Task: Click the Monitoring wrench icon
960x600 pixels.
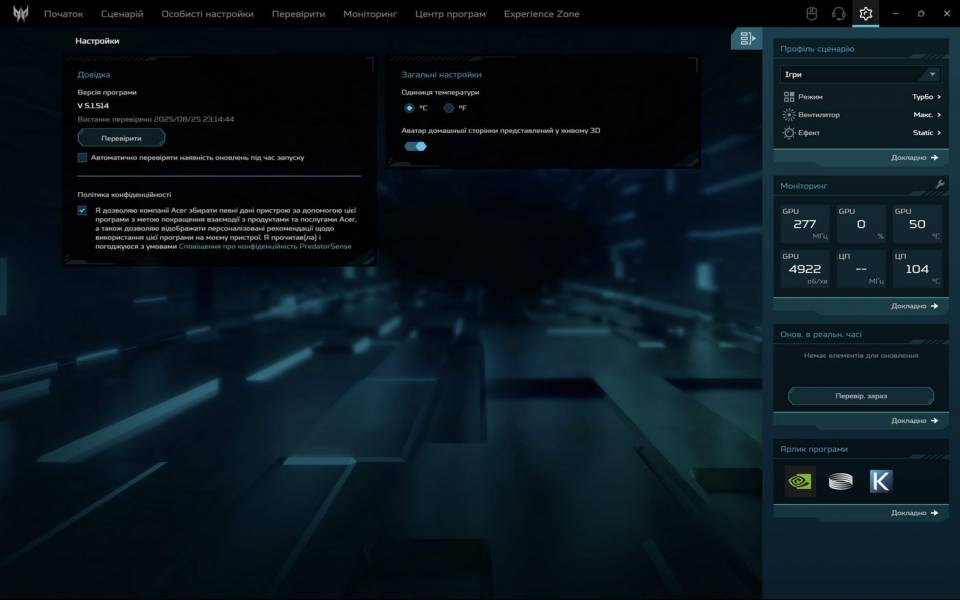Action: click(940, 185)
